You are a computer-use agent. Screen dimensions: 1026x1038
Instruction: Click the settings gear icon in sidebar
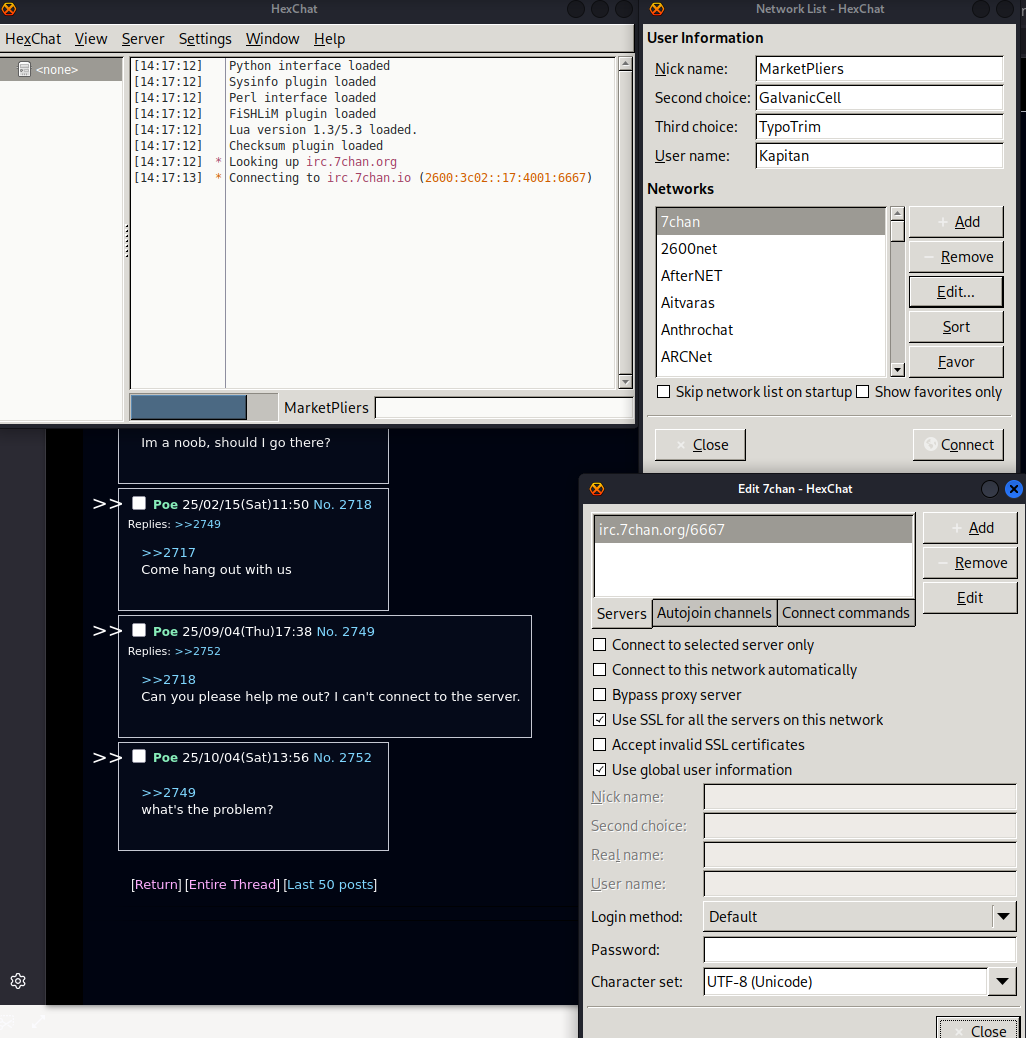(x=18, y=981)
